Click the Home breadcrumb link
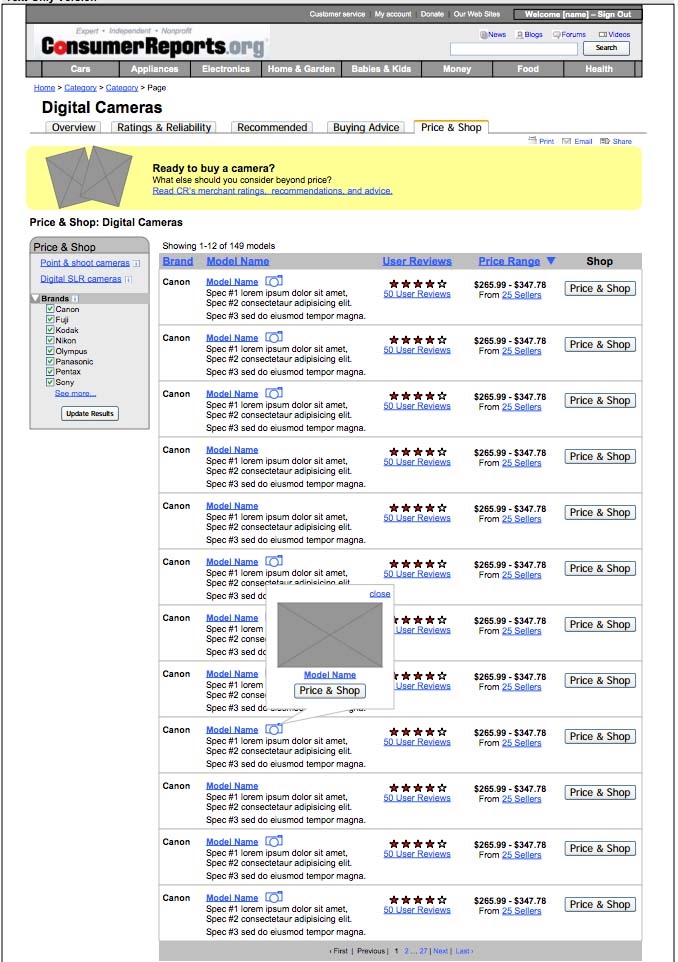 tap(44, 88)
